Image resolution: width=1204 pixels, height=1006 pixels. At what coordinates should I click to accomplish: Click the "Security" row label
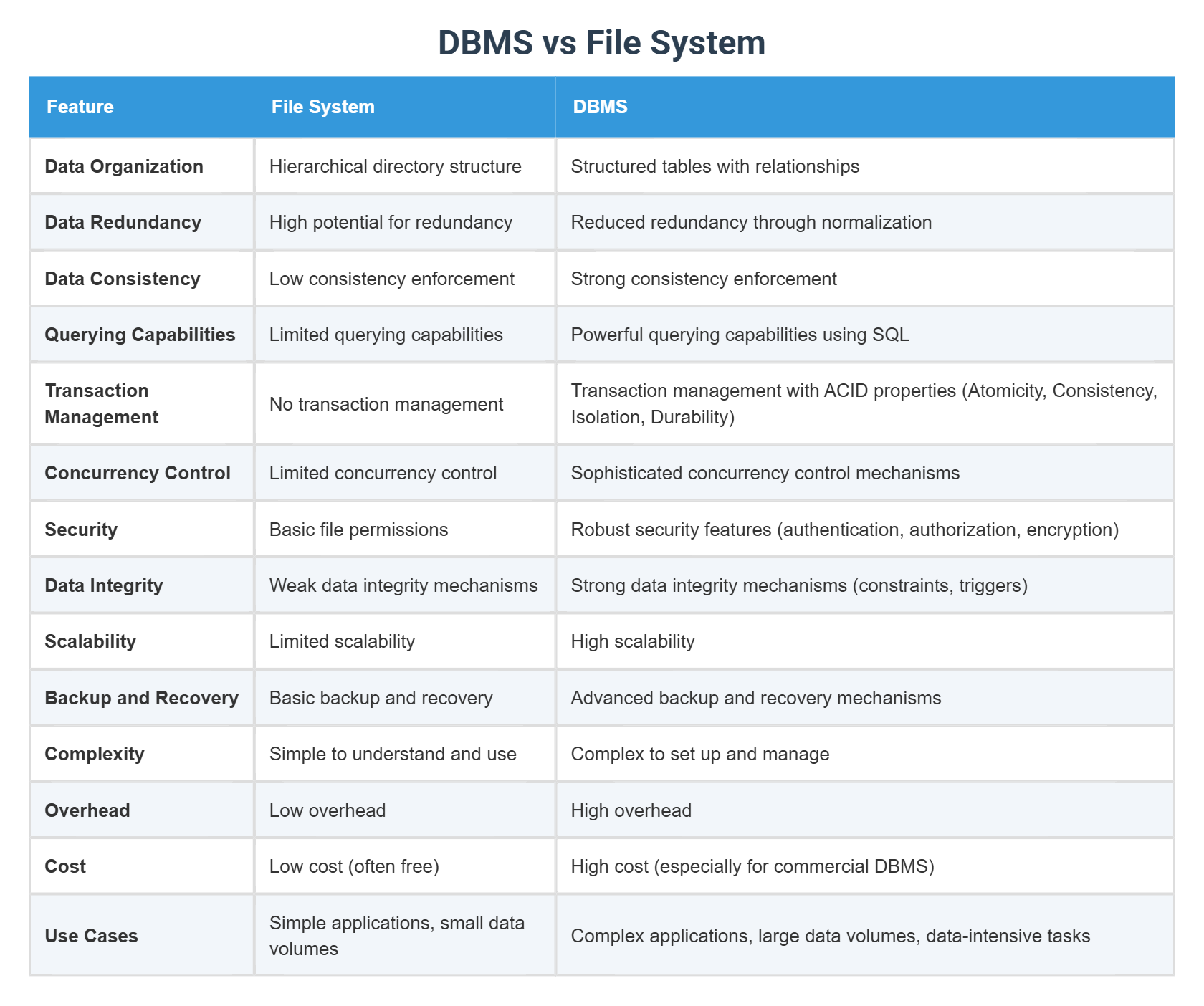(142, 530)
